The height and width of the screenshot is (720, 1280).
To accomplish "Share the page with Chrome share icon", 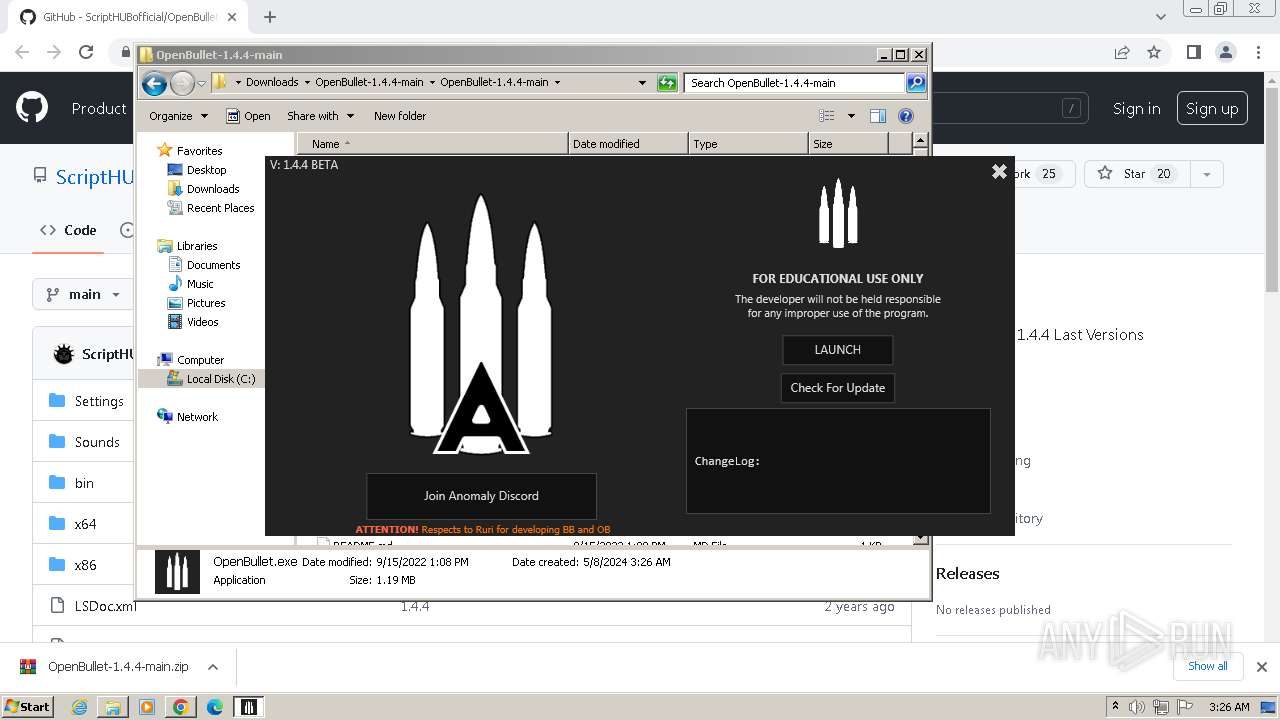I will click(x=1122, y=52).
